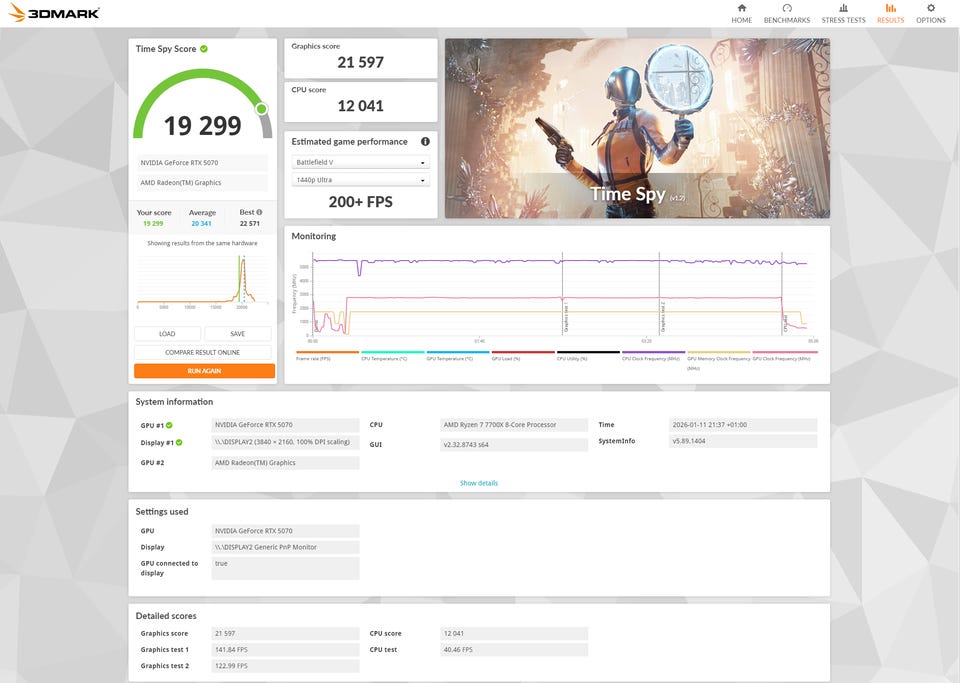The image size is (960, 683).
Task: Click the Graphics score 21 597 card
Action: click(x=361, y=58)
